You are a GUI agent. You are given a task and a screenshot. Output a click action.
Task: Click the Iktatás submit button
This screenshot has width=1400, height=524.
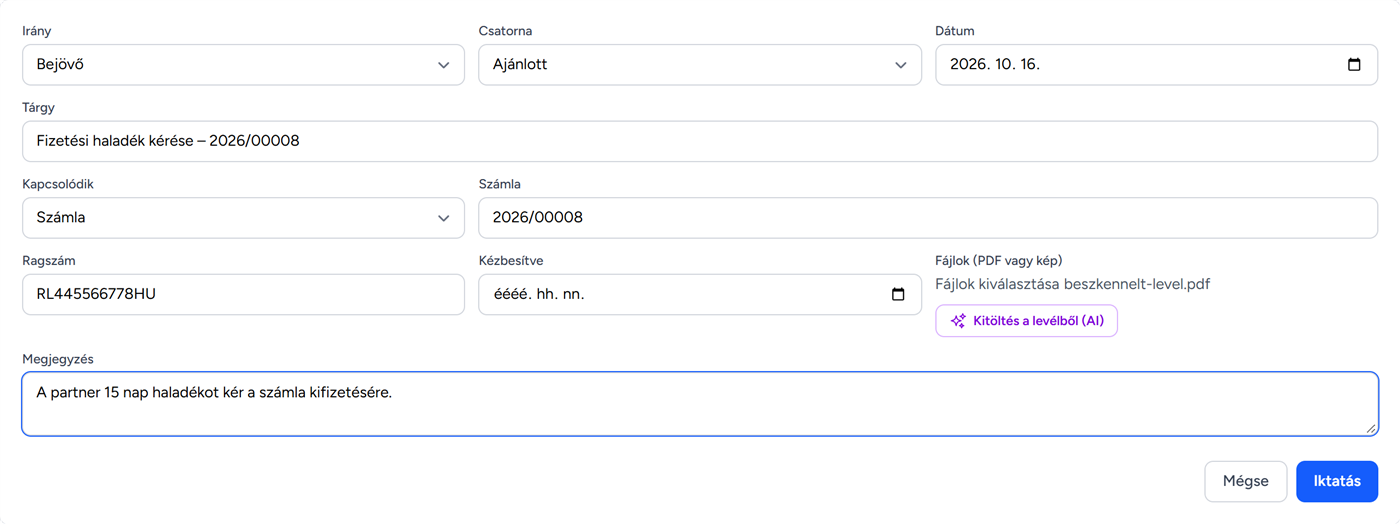pyautogui.click(x=1337, y=481)
